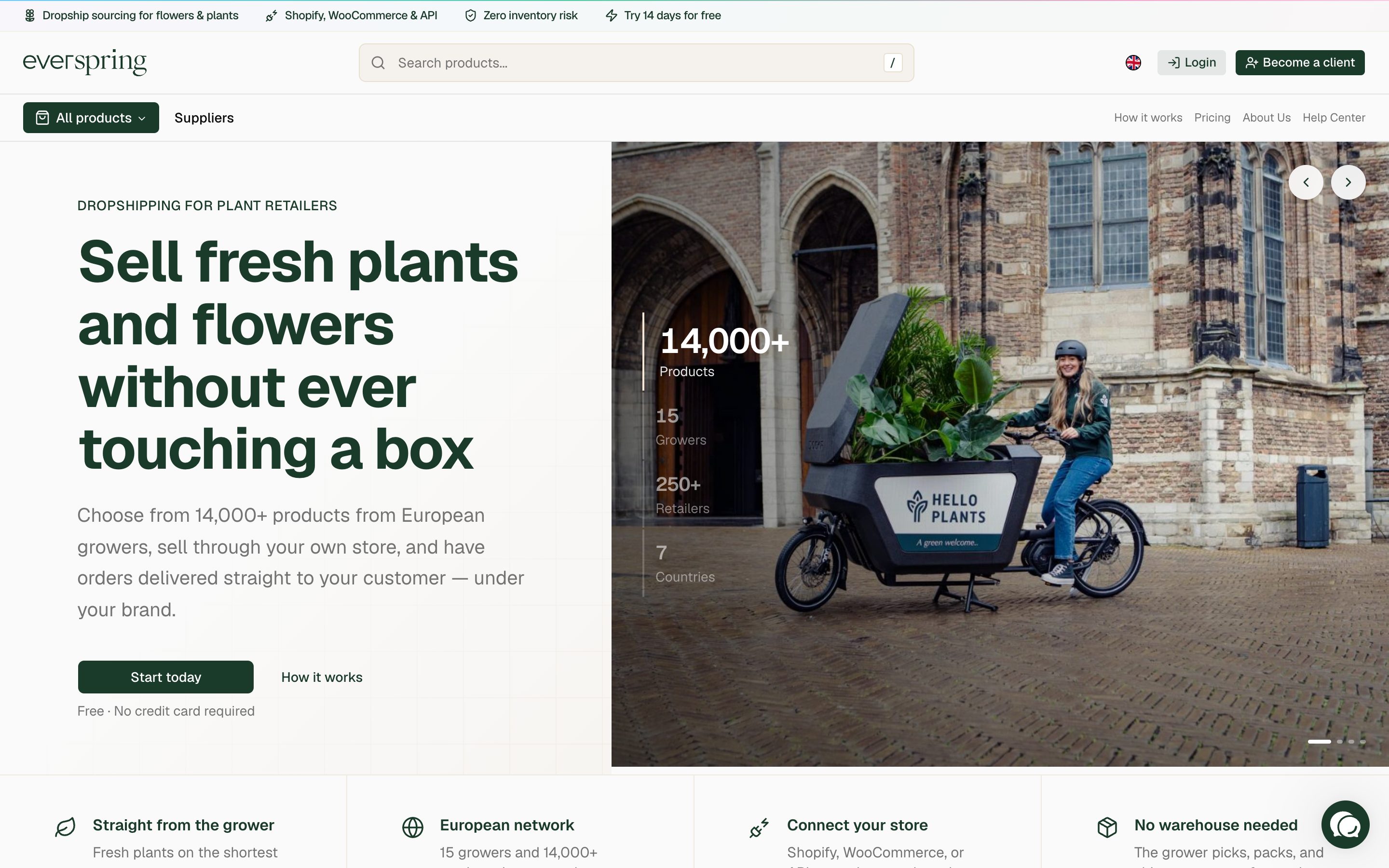
Task: Click DROPSHIPPING FOR PLANT RETAILERS label
Action: pos(207,205)
